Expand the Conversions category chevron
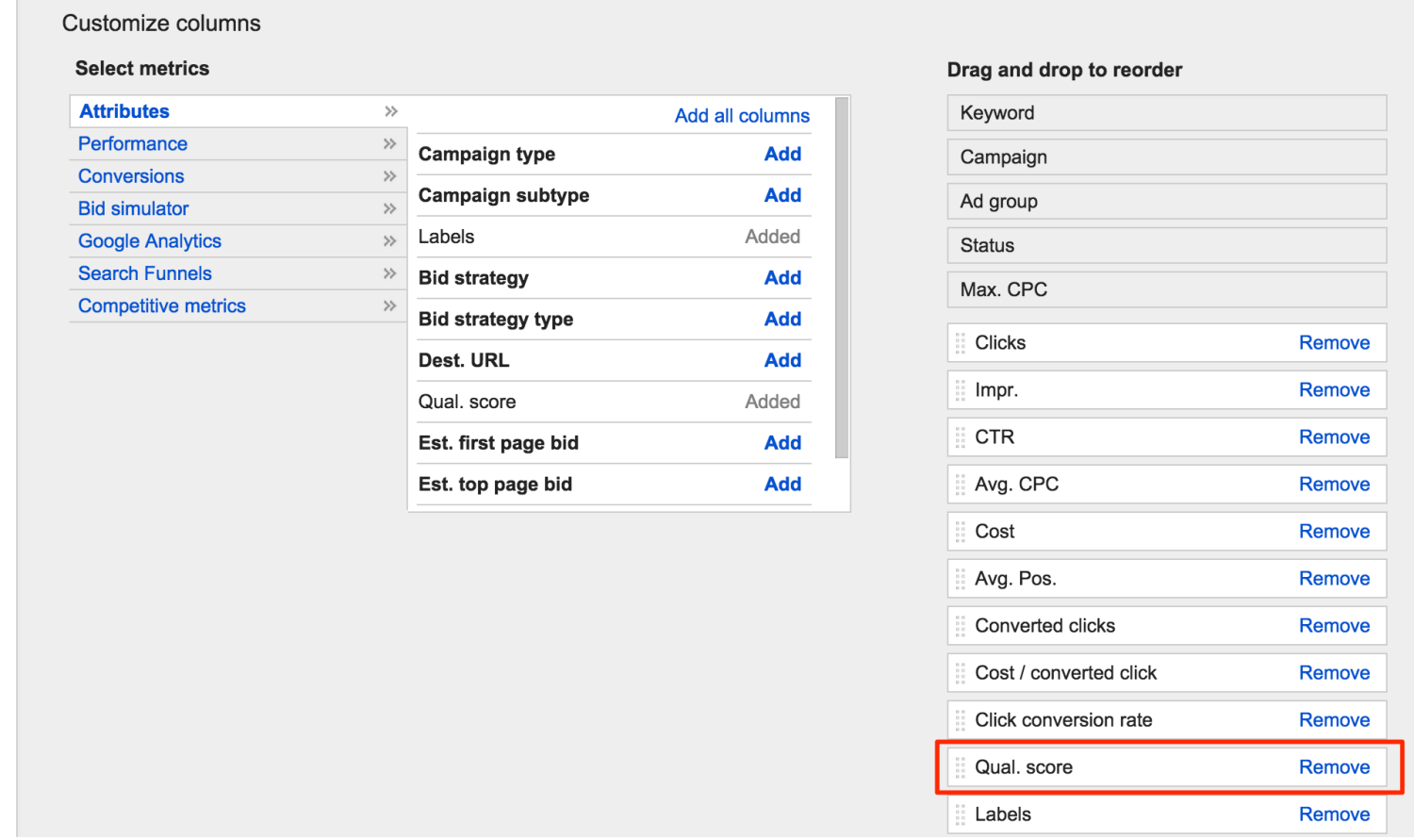Screen dimensions: 1414x840 390,176
